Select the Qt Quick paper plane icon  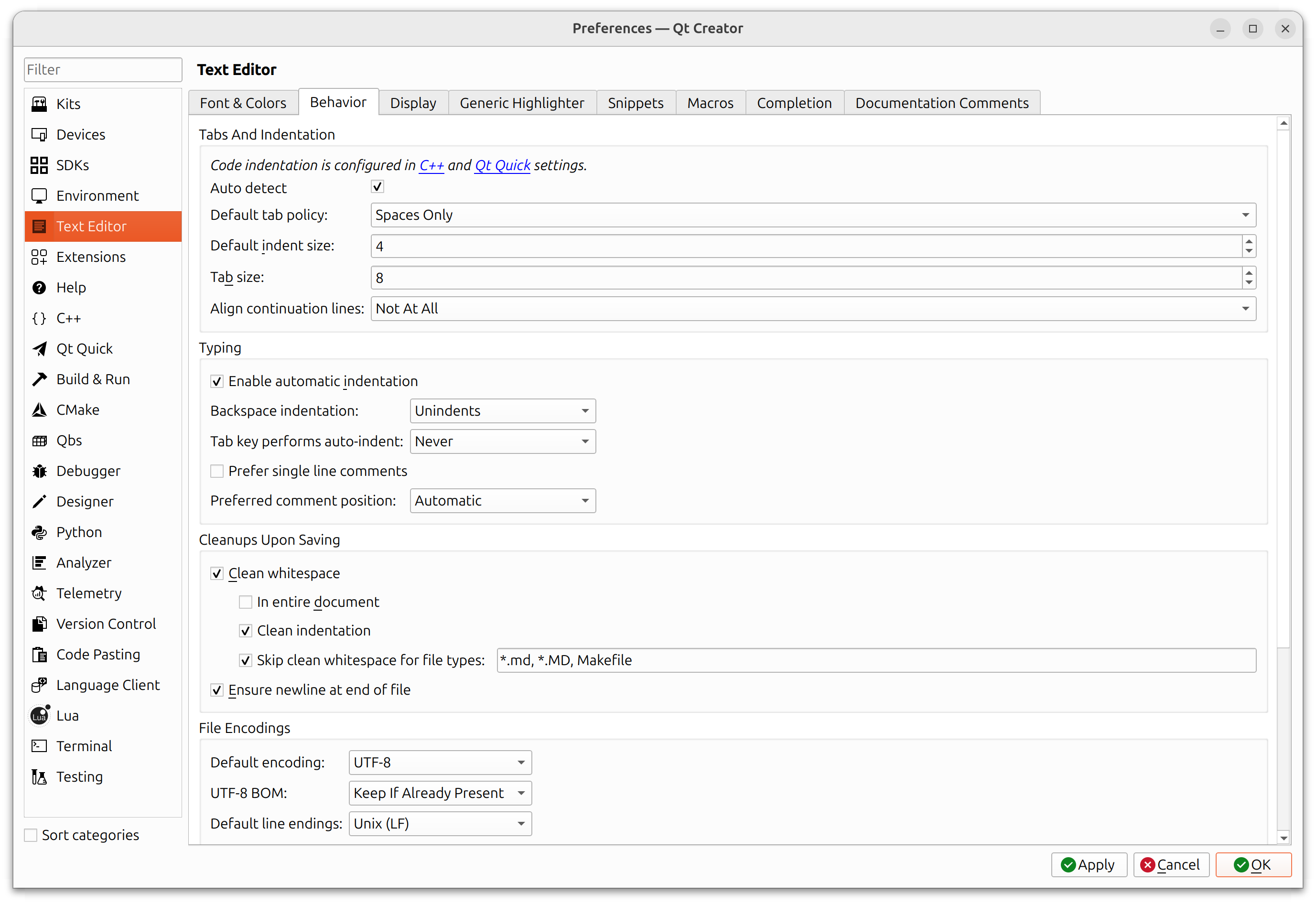[x=39, y=349]
